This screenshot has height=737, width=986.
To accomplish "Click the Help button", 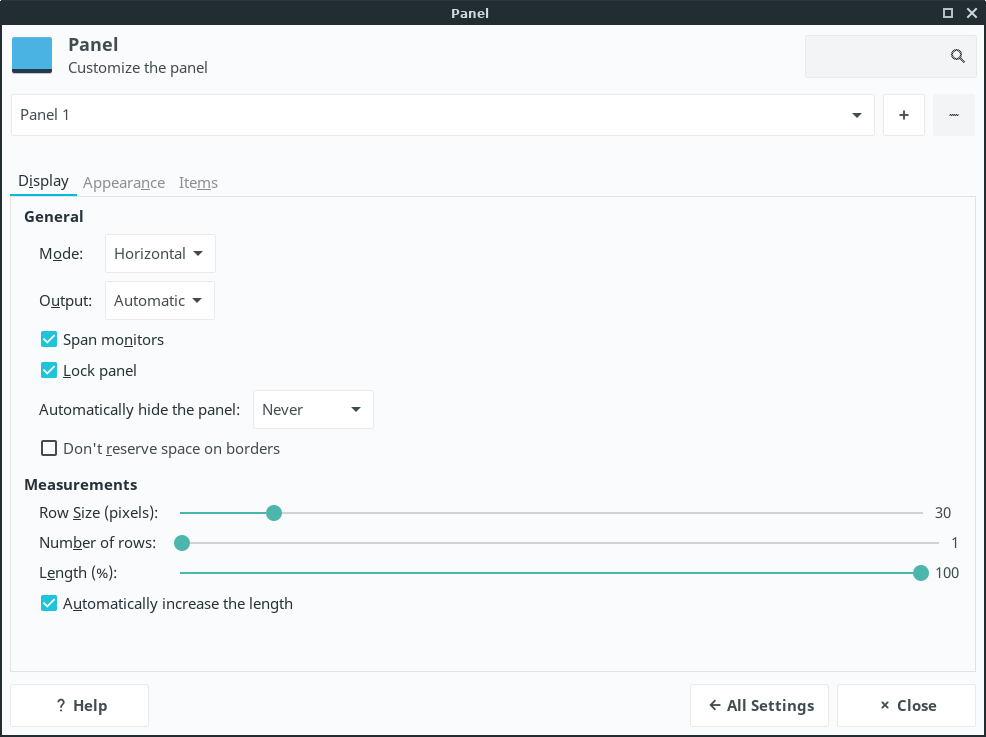I will [x=80, y=706].
